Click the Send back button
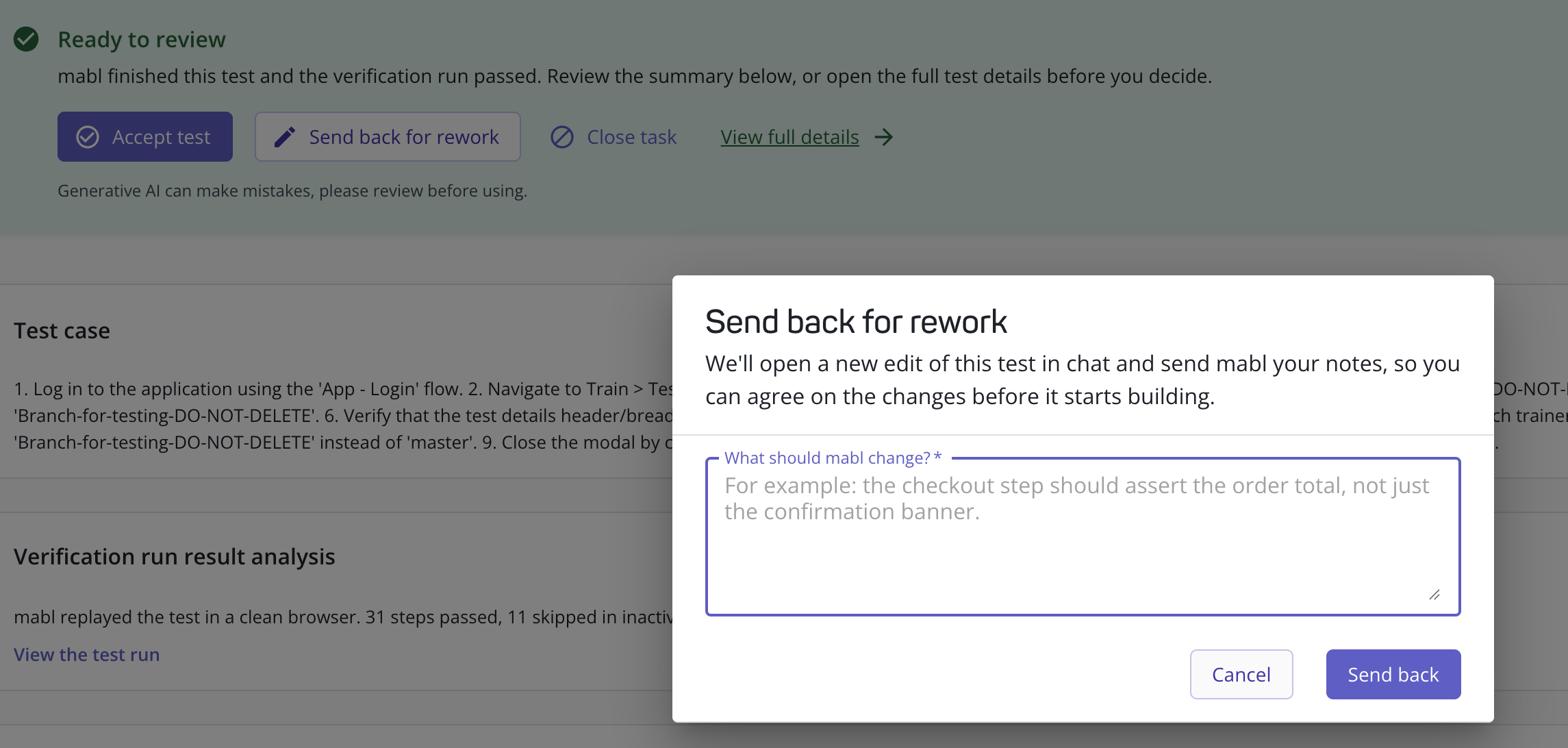This screenshot has height=748, width=1568. [x=1393, y=675]
